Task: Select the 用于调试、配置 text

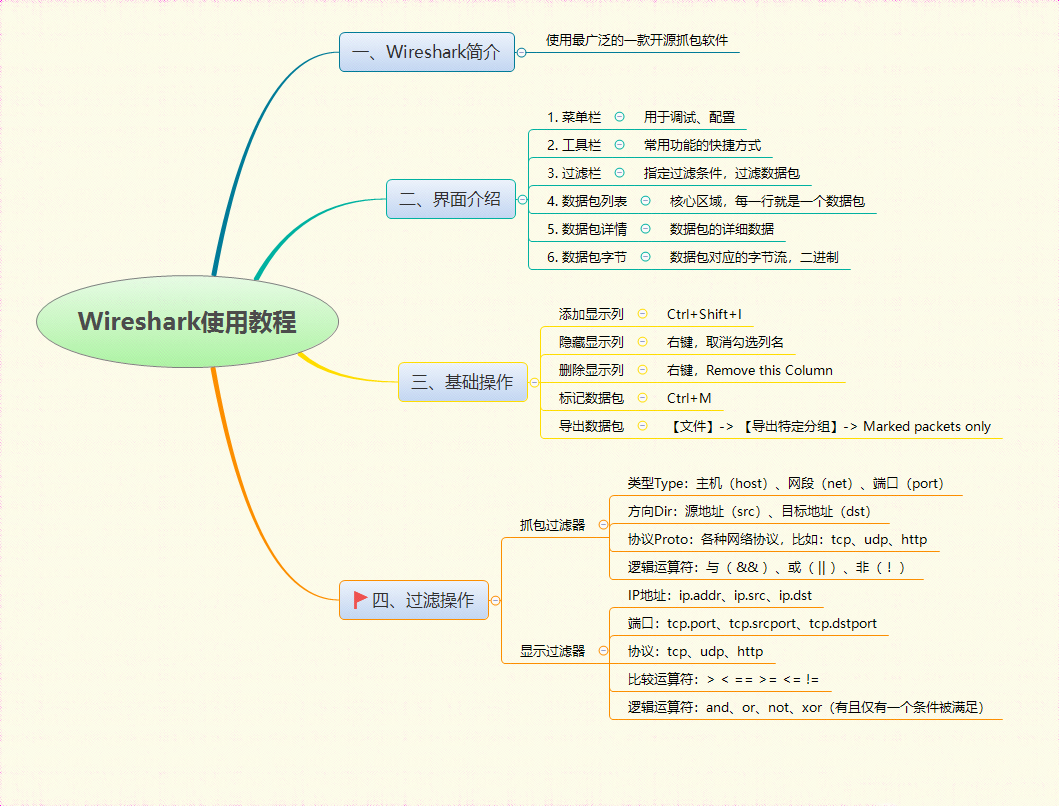Action: point(690,118)
